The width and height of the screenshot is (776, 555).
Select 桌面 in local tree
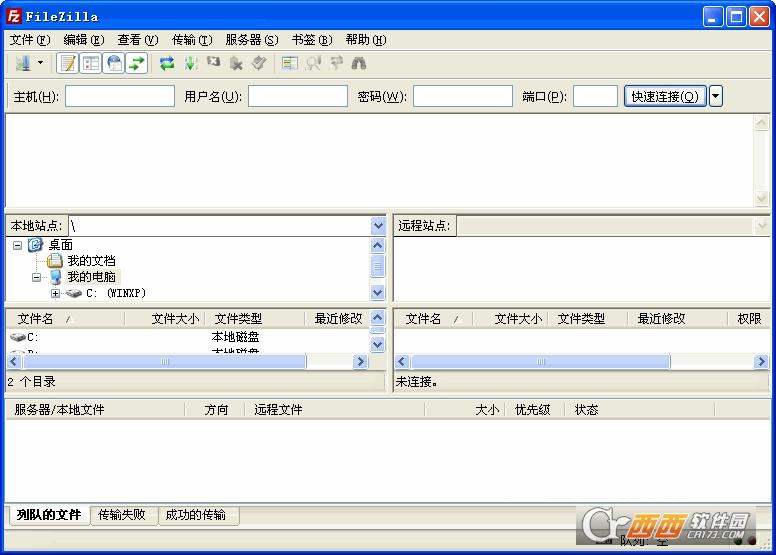(60, 245)
